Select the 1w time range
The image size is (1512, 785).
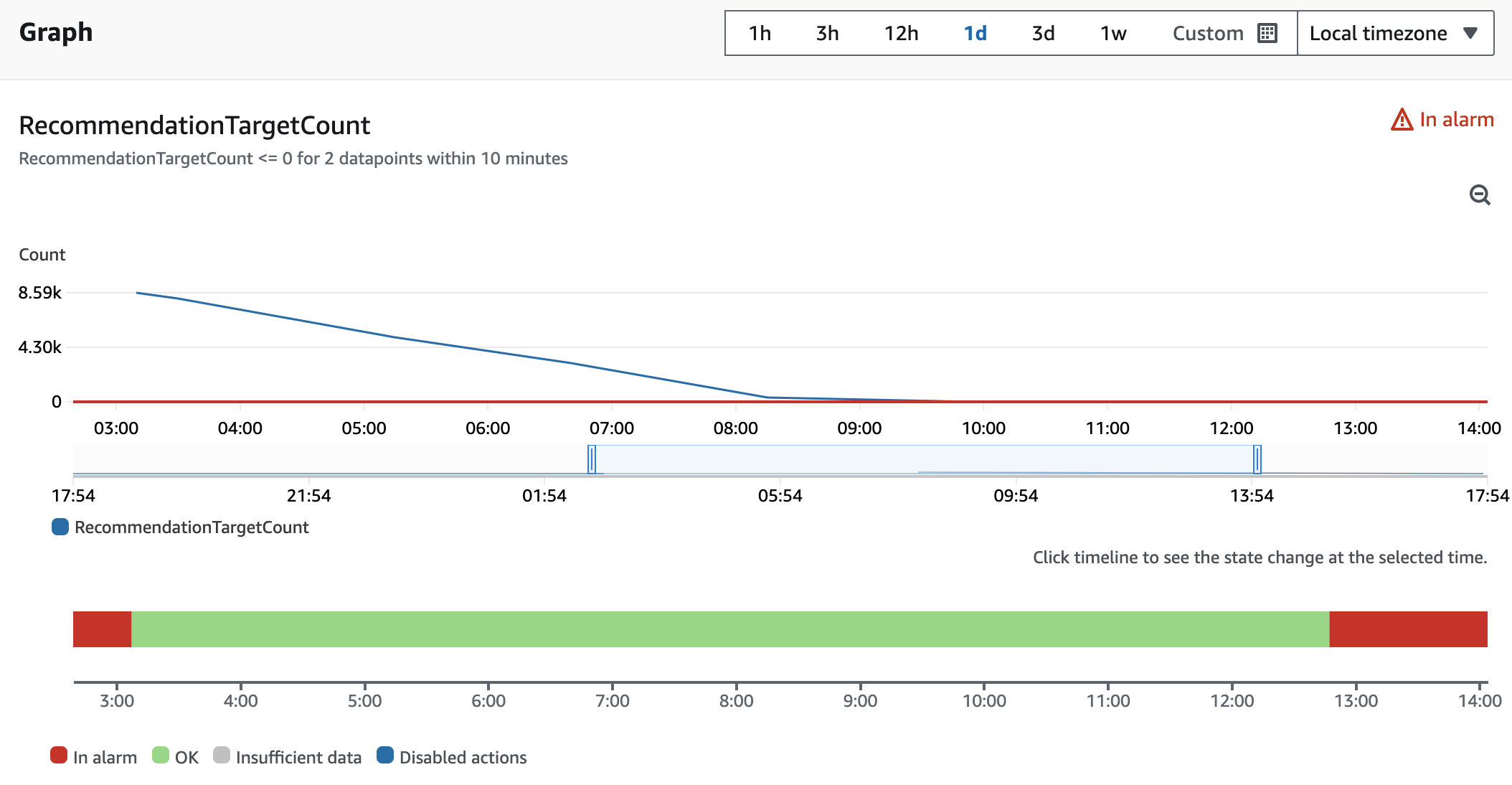[1113, 33]
